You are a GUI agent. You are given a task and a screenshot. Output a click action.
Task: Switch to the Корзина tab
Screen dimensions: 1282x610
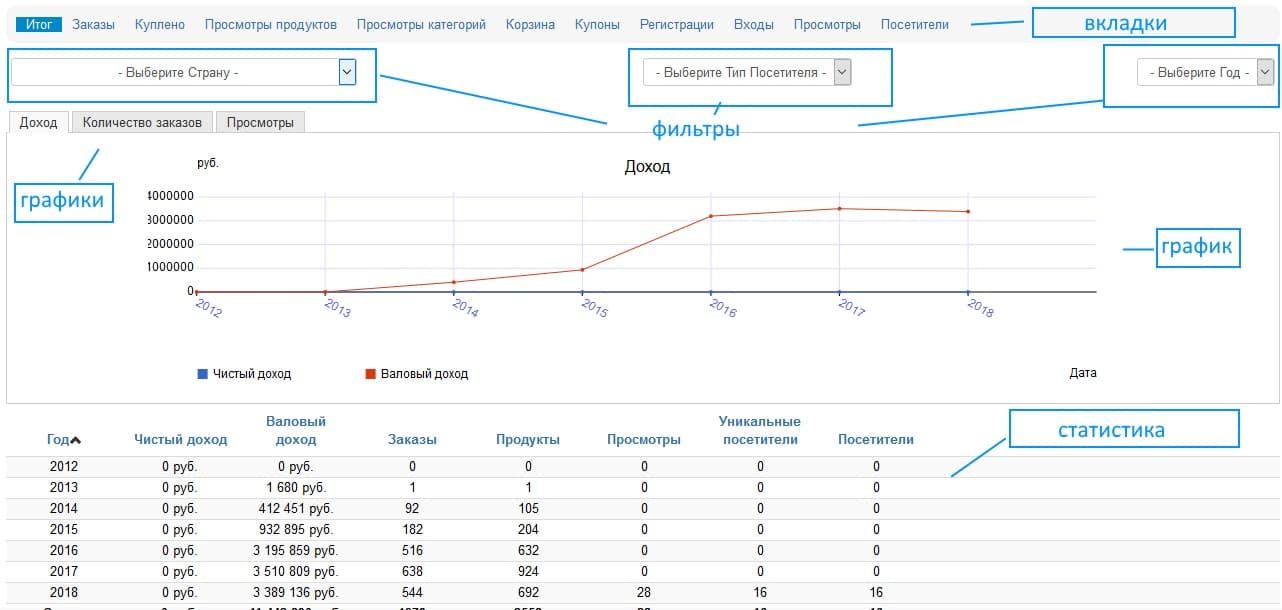(530, 24)
